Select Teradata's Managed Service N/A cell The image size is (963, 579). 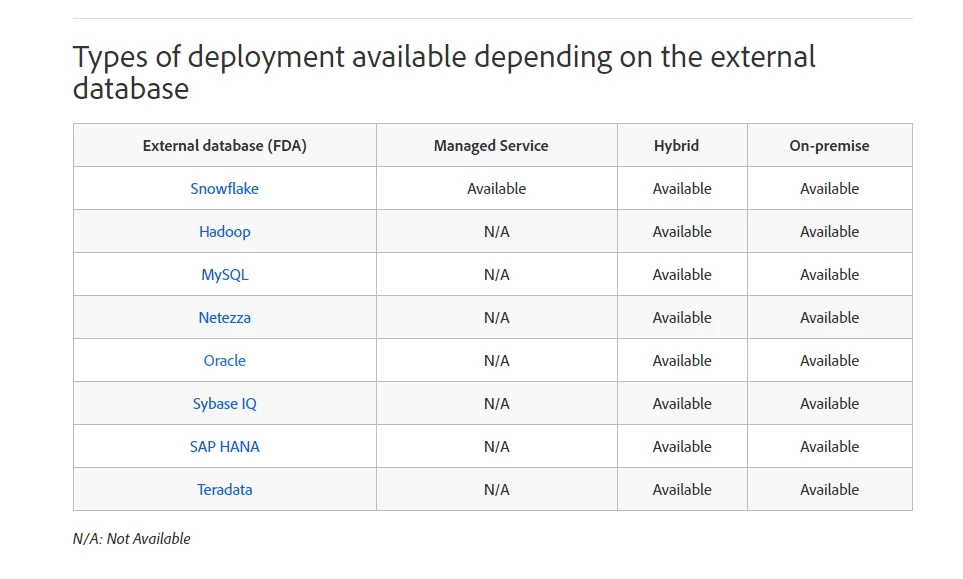click(x=496, y=489)
